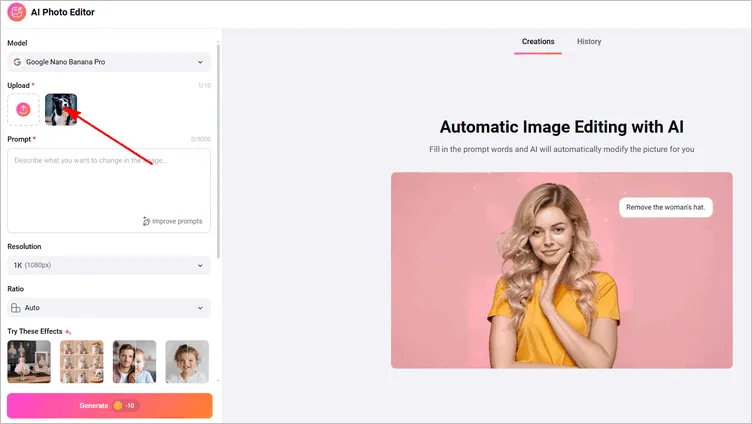The height and width of the screenshot is (424, 752).
Task: Focus the prompt description text area
Action: tap(109, 190)
